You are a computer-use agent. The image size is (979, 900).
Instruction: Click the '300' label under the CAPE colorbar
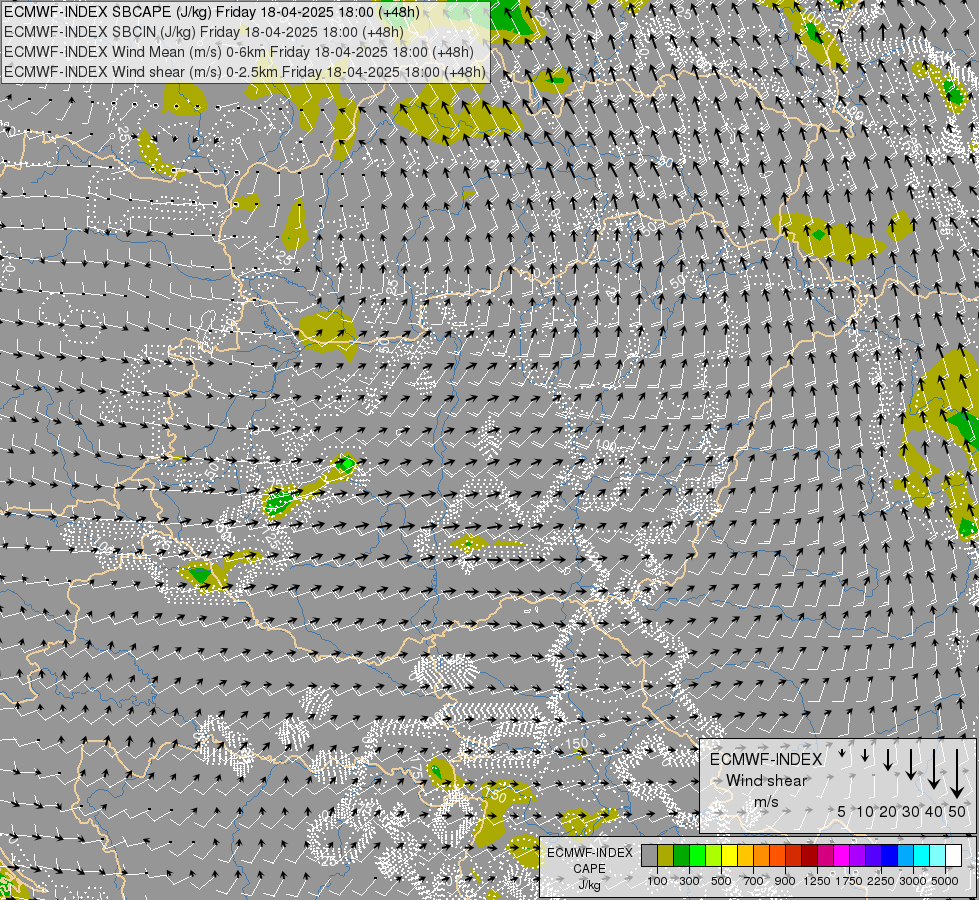point(689,881)
